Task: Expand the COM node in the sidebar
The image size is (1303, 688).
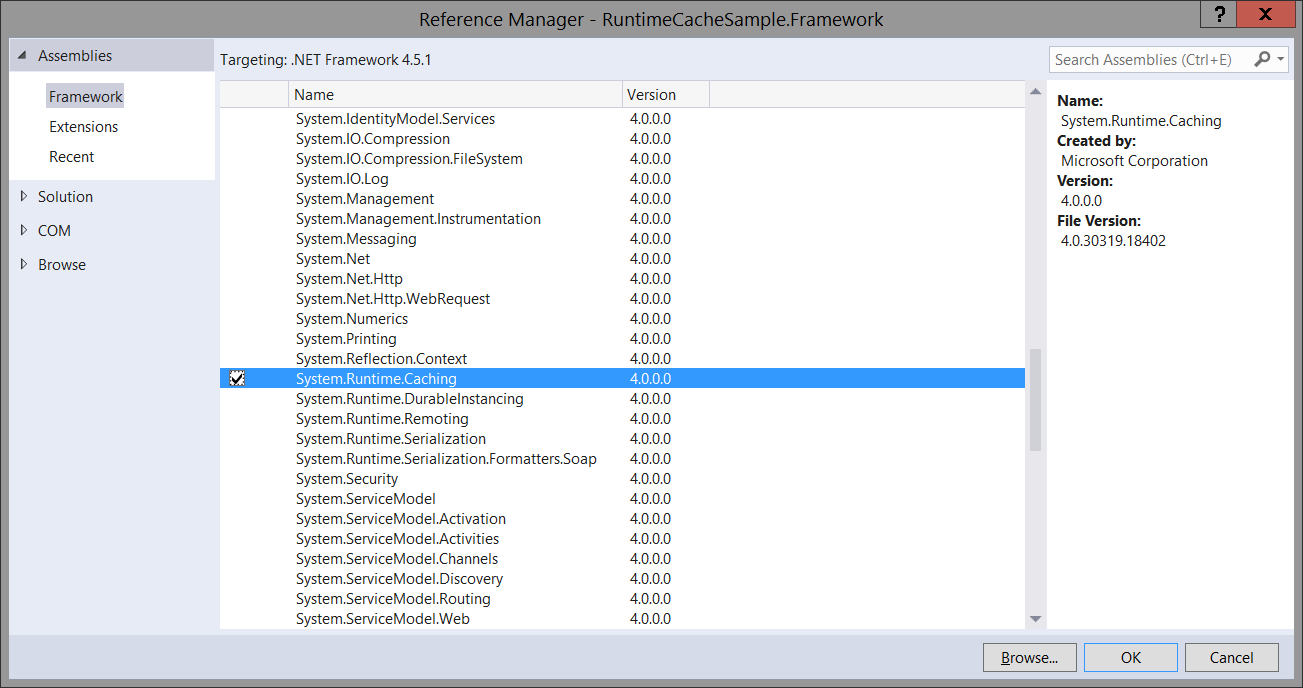Action: coord(25,230)
